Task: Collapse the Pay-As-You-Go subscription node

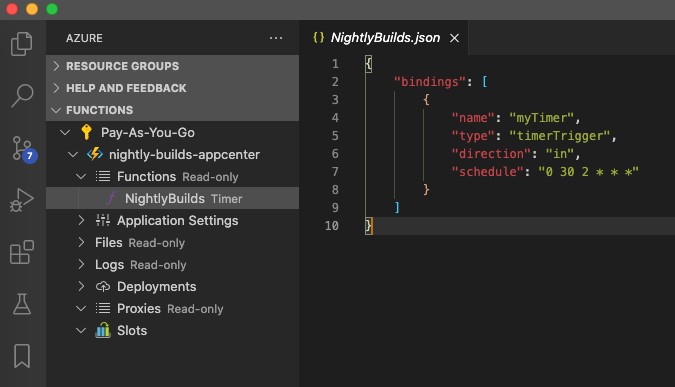Action: tap(65, 132)
